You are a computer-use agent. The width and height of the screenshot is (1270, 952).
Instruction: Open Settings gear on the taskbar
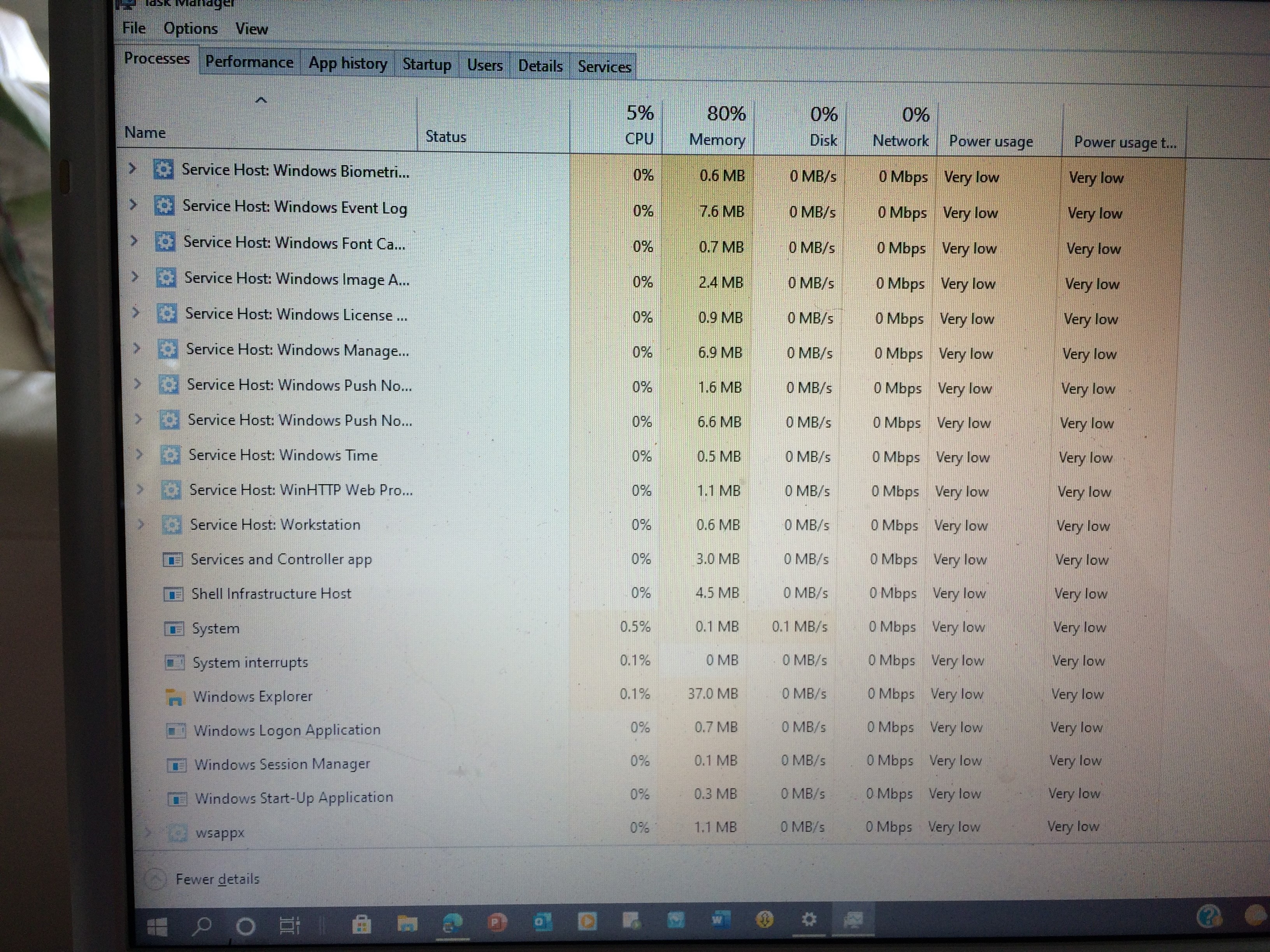809,919
